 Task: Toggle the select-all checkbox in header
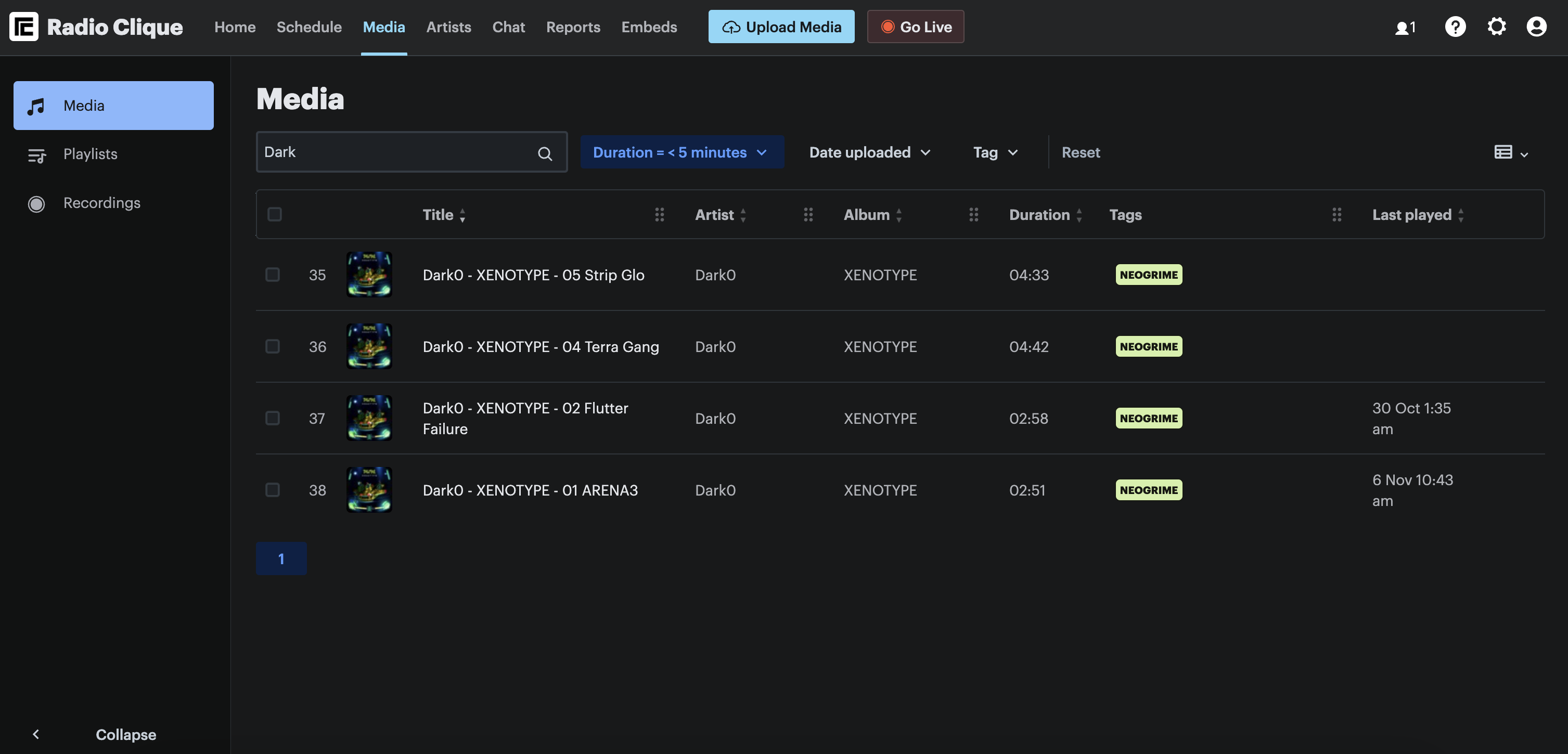coord(275,214)
